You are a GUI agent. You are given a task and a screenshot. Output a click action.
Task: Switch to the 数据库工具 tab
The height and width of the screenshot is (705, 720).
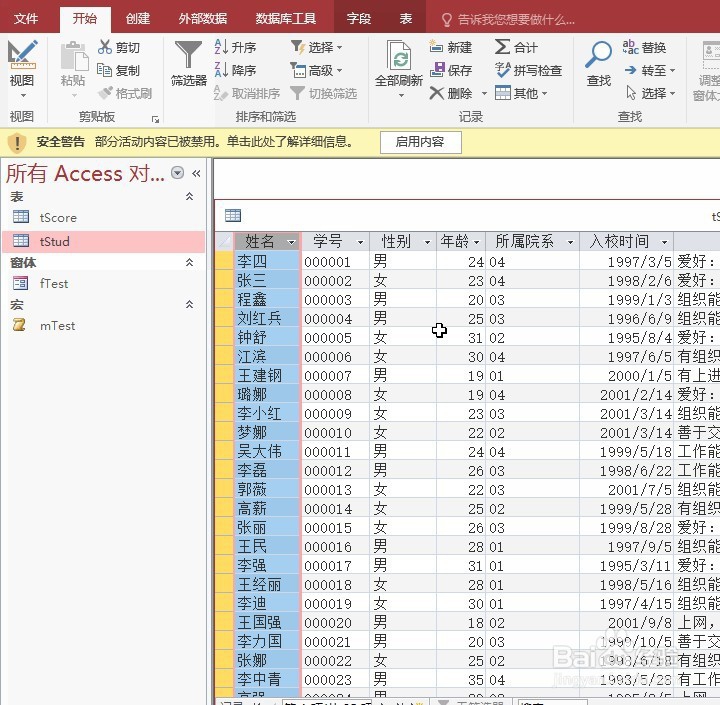point(286,19)
